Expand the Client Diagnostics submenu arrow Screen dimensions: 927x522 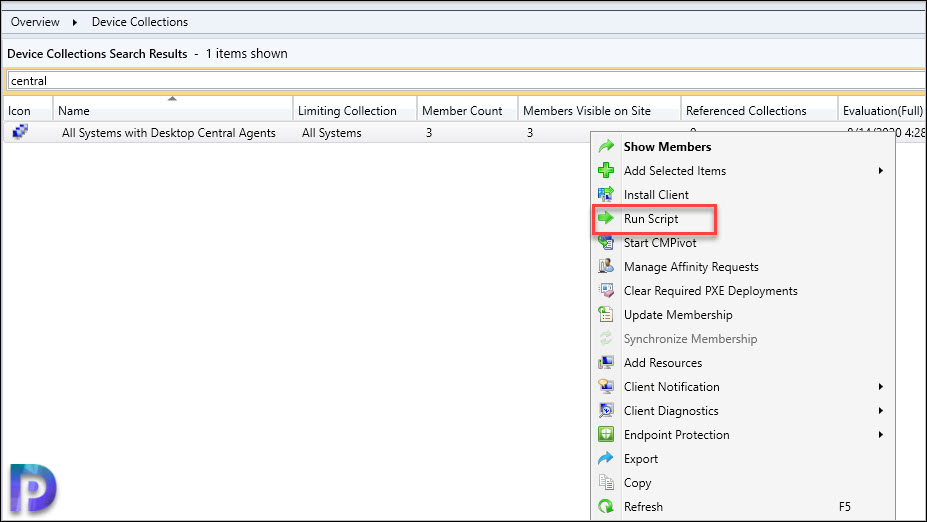881,411
